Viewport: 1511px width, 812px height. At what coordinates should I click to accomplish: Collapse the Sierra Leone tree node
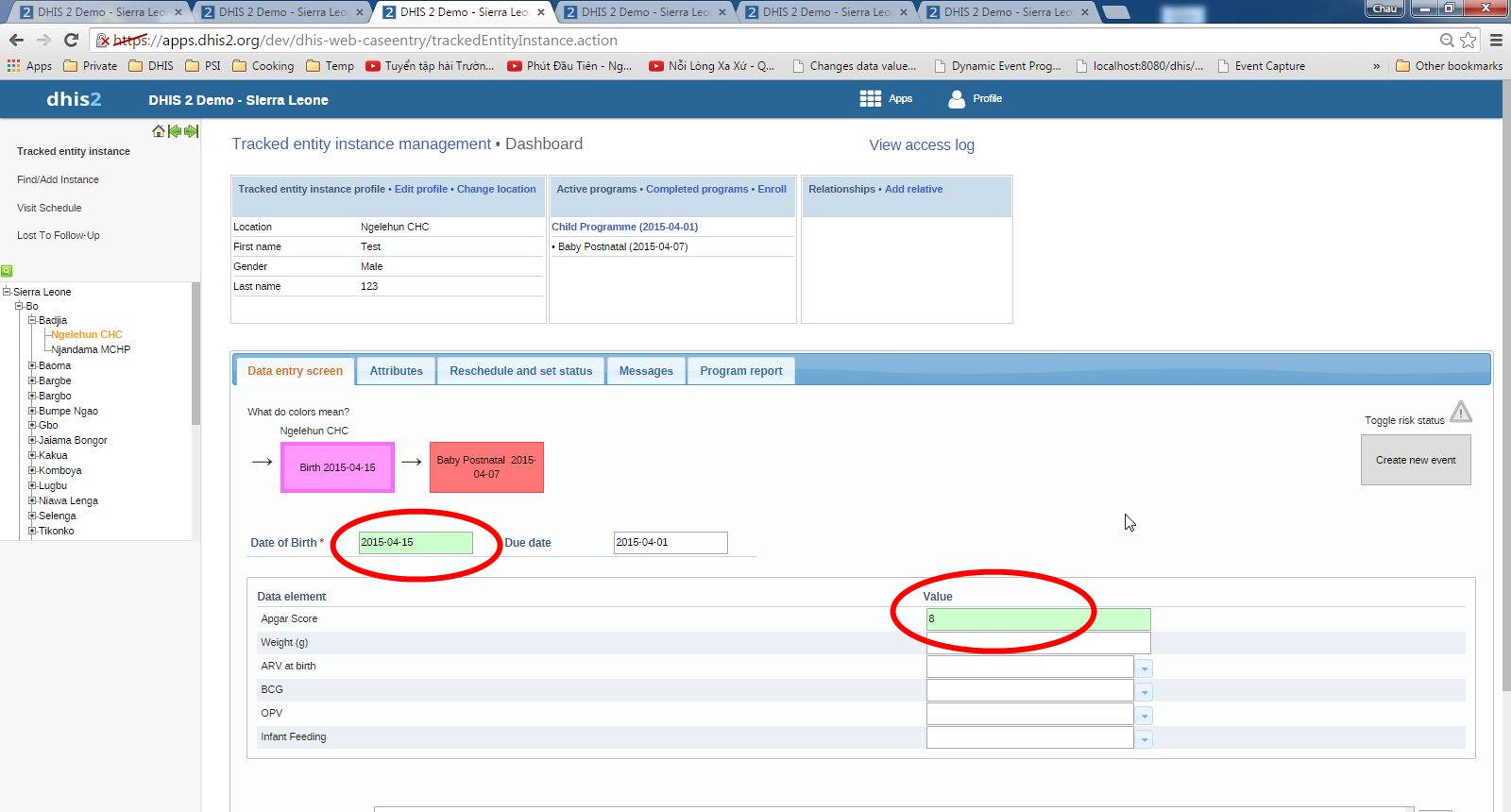(x=7, y=292)
